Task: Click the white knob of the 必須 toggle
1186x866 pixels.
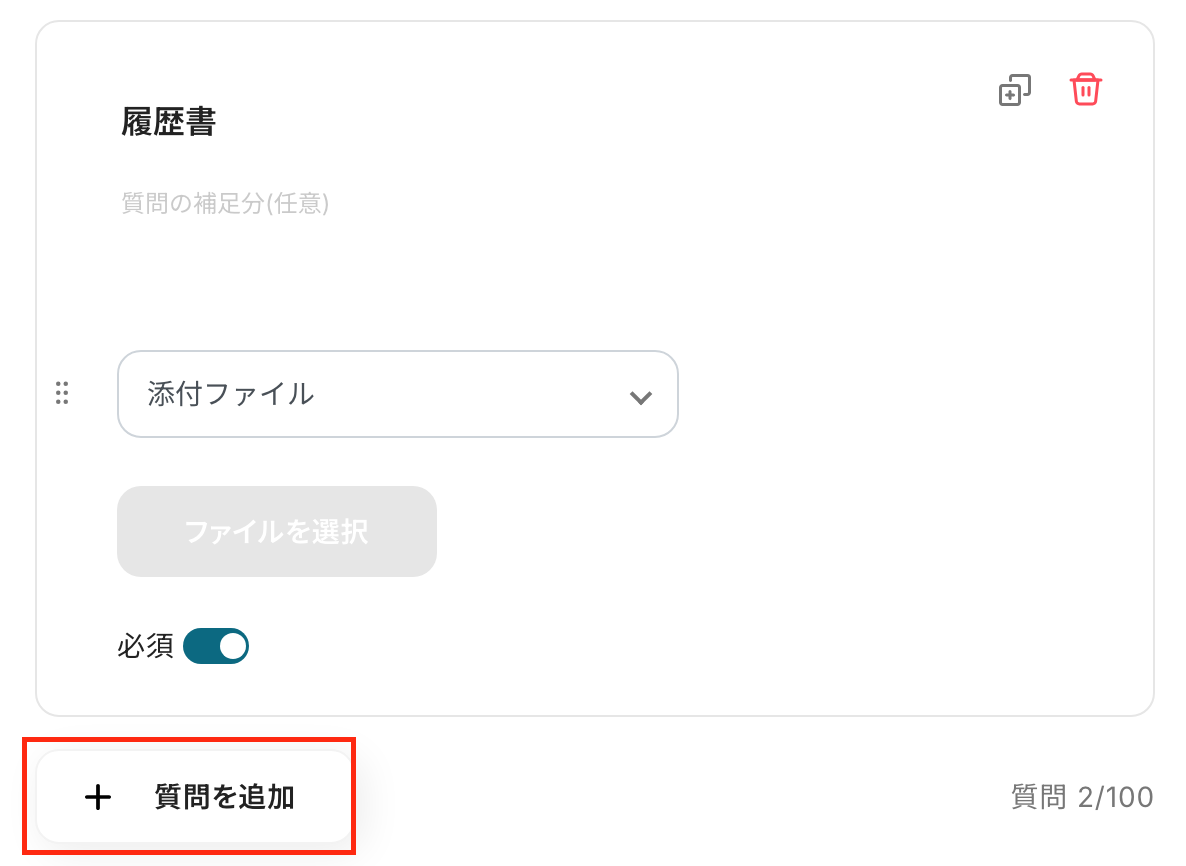Action: (x=233, y=646)
